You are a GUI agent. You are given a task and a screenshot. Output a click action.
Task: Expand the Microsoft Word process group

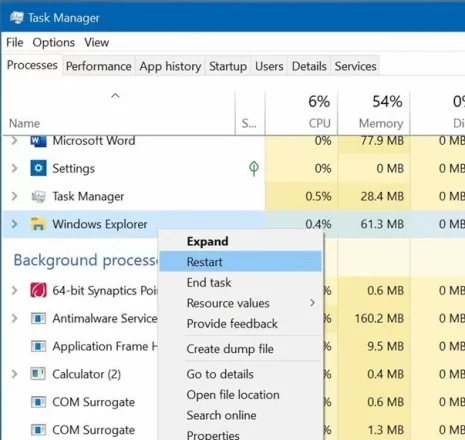(x=14, y=141)
